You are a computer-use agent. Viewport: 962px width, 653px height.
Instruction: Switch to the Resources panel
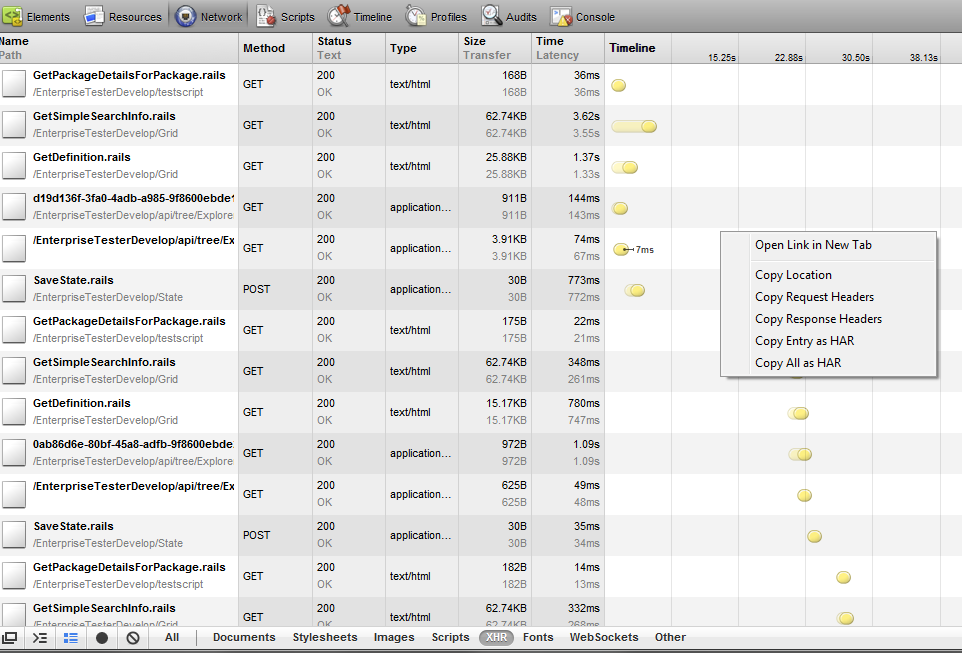coord(122,16)
